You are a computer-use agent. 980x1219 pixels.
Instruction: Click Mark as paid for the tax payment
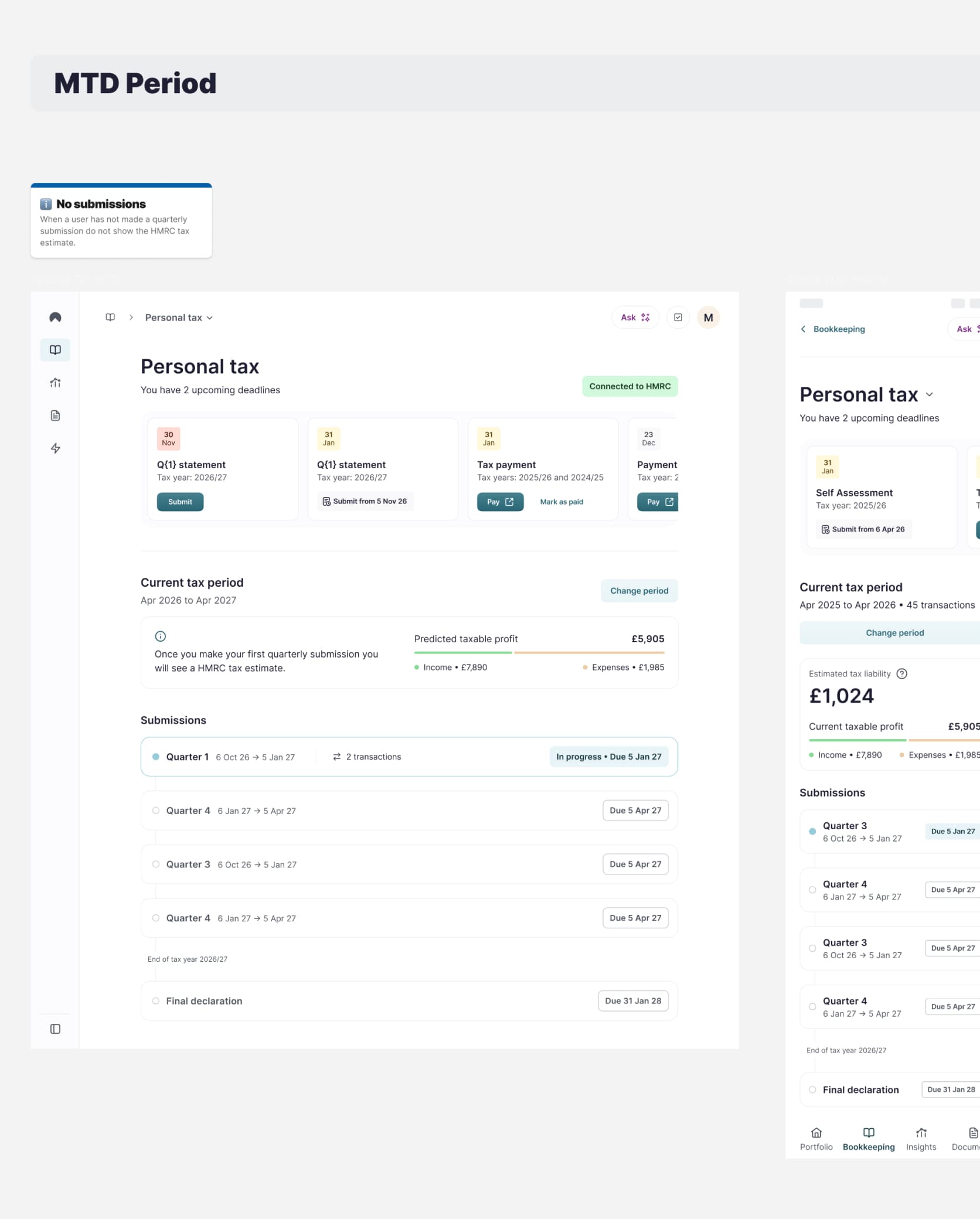(x=562, y=502)
